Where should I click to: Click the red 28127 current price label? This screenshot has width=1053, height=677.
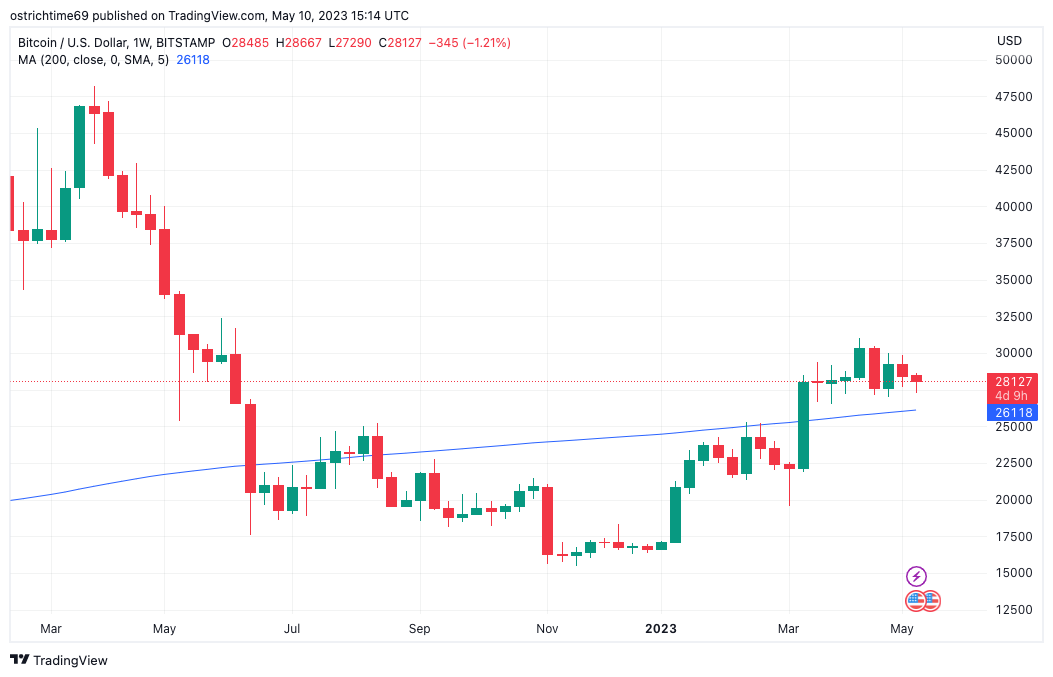coord(1011,381)
